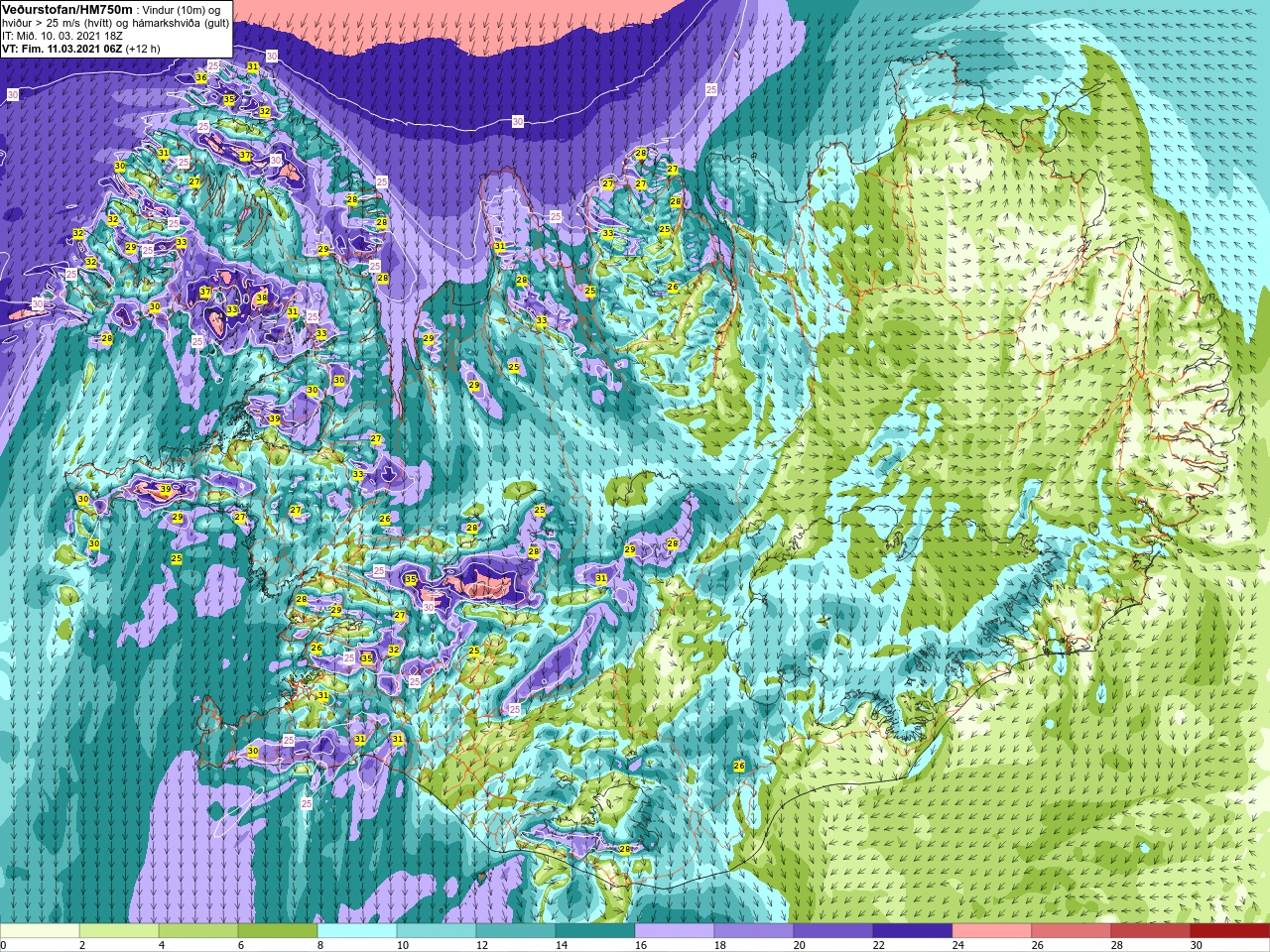1270x952 pixels.
Task: Click the olive green 6–8 m/s legend swatch
Action: click(x=278, y=931)
